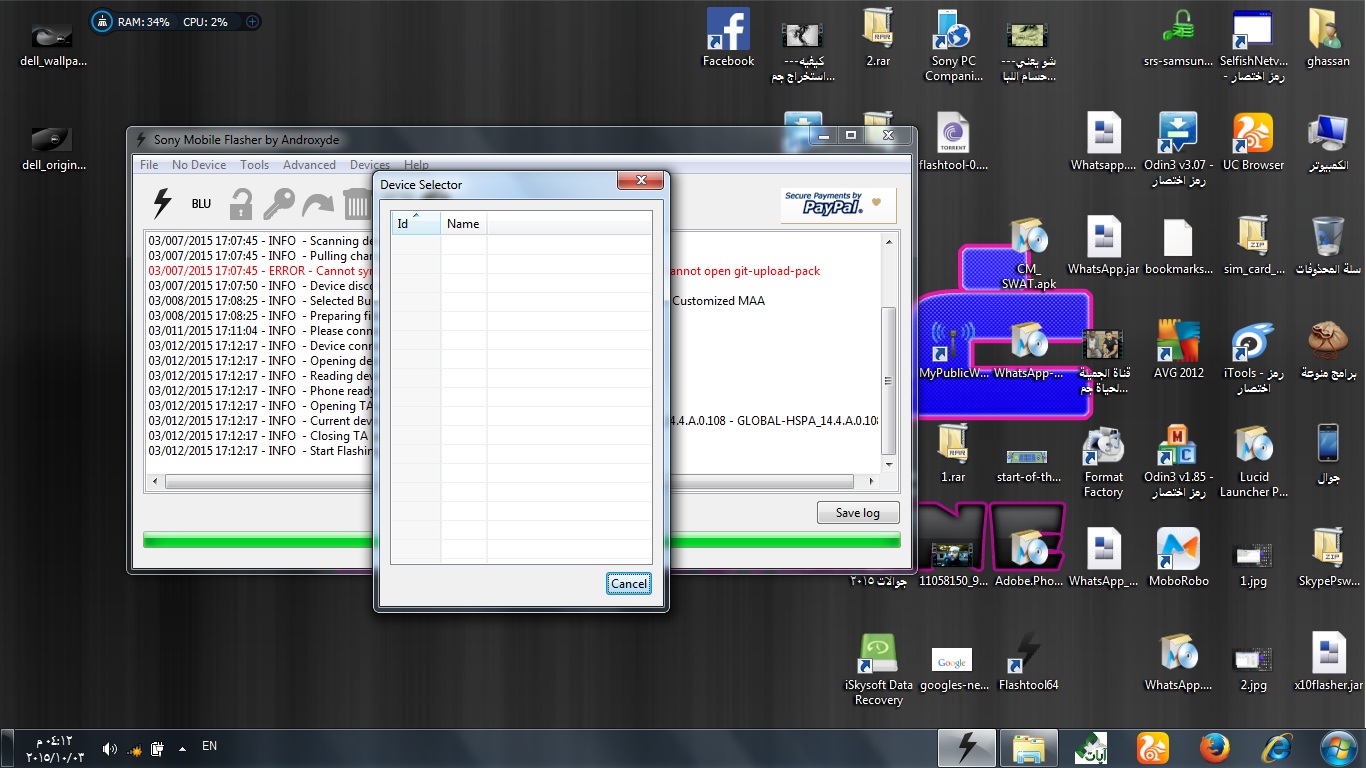Open the Devices menu in Flasher
The width and height of the screenshot is (1366, 768).
[369, 165]
